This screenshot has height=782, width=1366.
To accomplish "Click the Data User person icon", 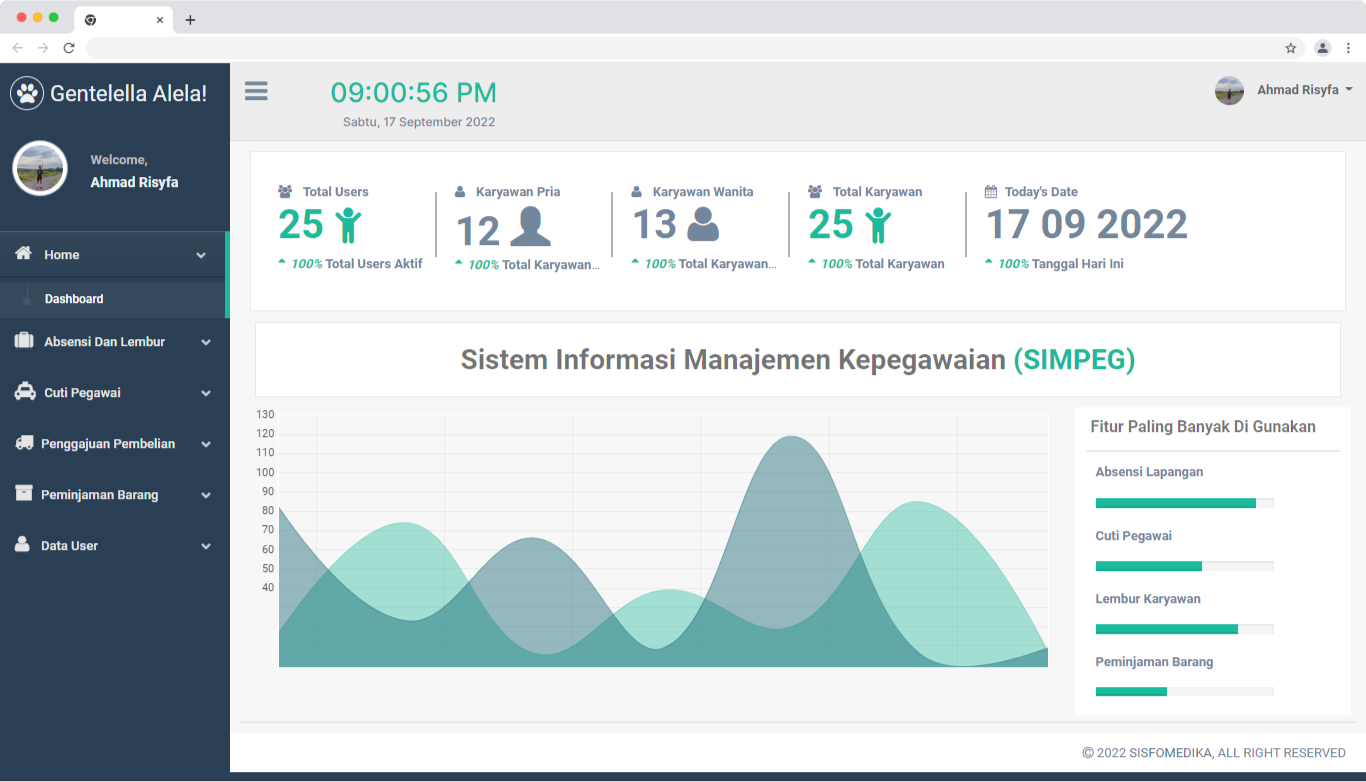I will [22, 545].
